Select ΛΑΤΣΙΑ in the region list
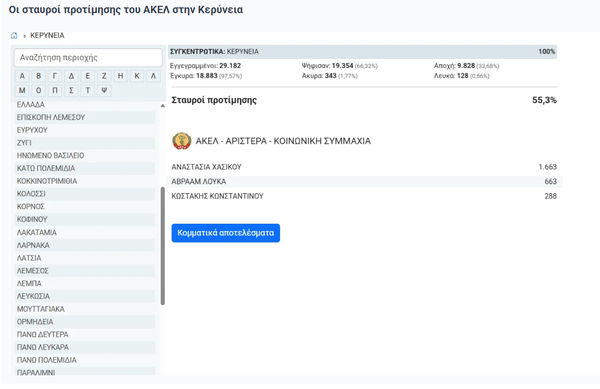This screenshot has height=389, width=600. coord(85,258)
